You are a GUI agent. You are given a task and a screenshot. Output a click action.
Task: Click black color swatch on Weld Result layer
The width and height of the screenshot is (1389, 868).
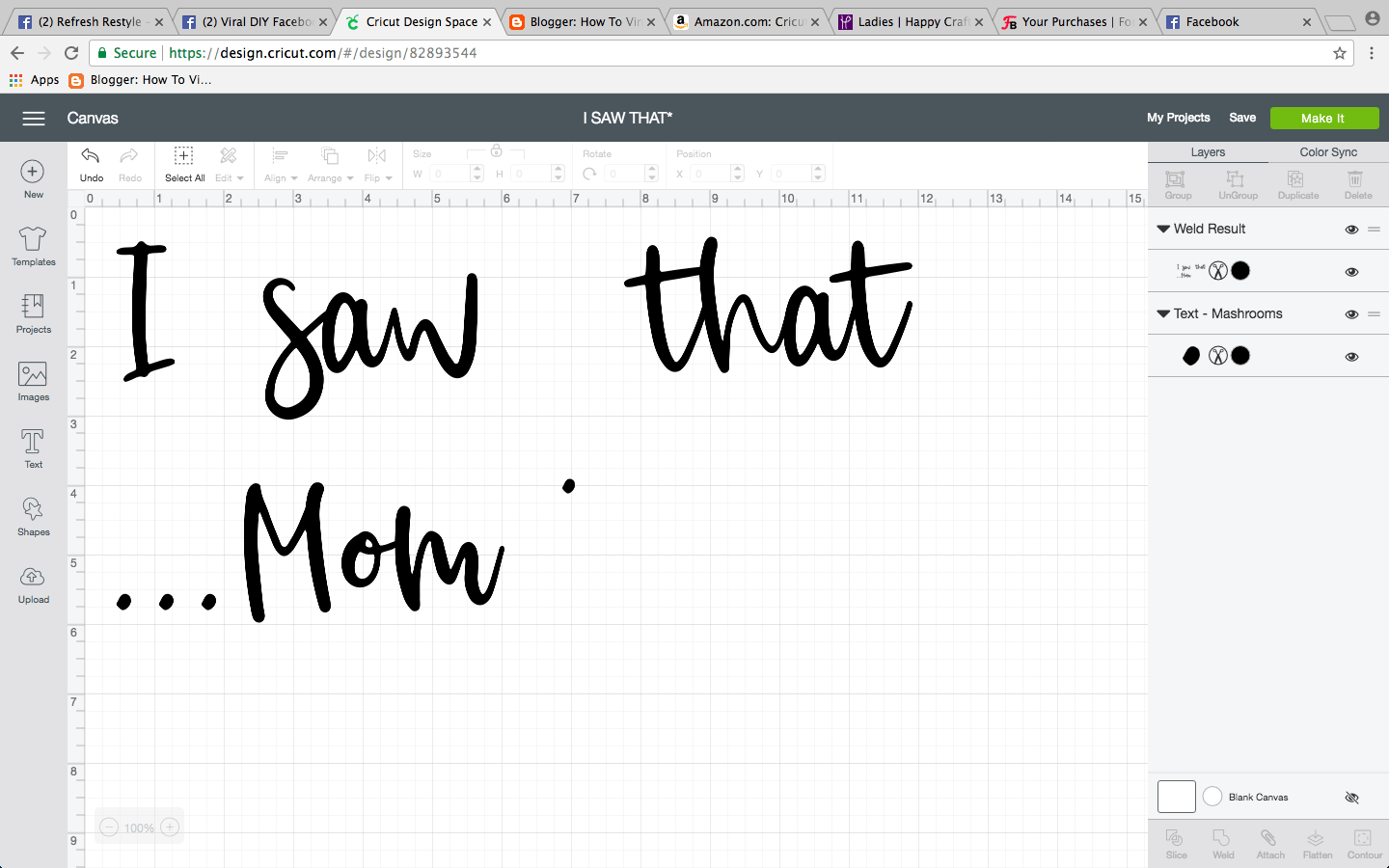1240,271
